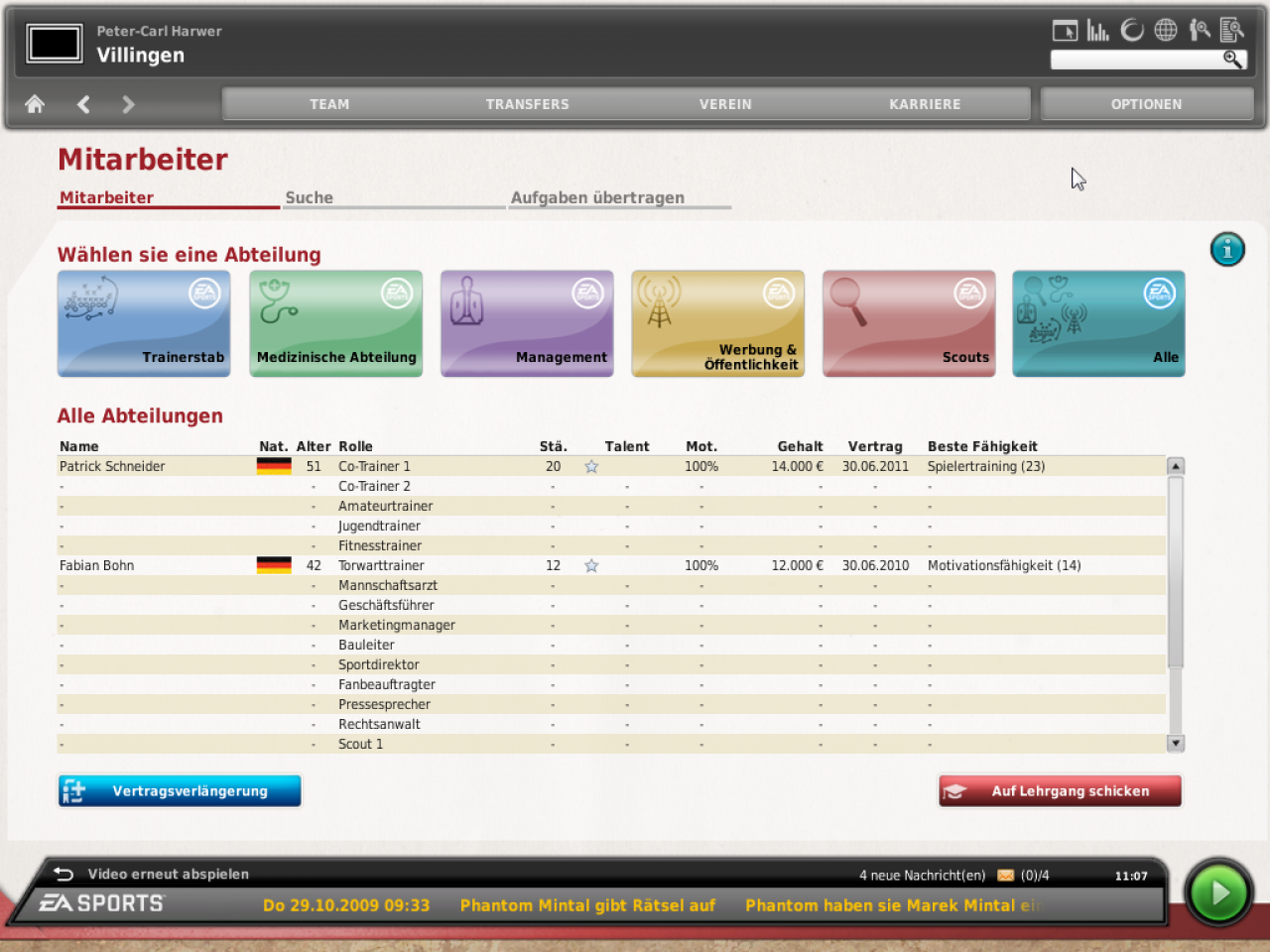The image size is (1270, 952).
Task: Click the staff list scrollbar up arrow
Action: tap(1176, 466)
